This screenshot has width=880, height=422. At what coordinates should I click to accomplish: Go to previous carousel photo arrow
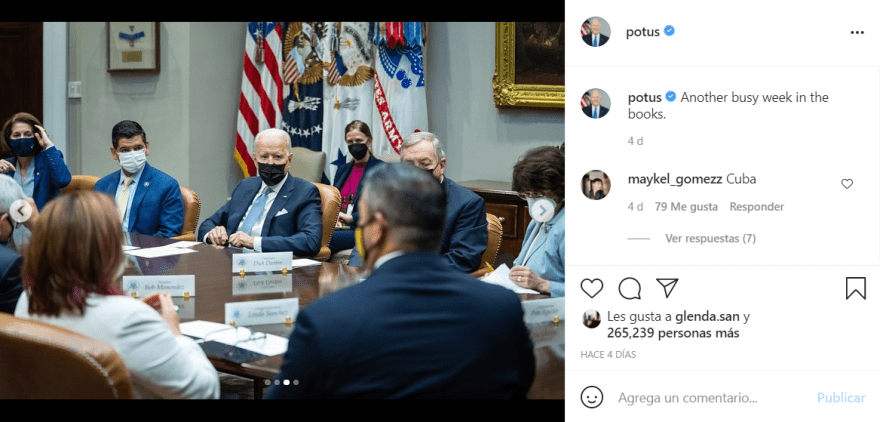coord(21,211)
